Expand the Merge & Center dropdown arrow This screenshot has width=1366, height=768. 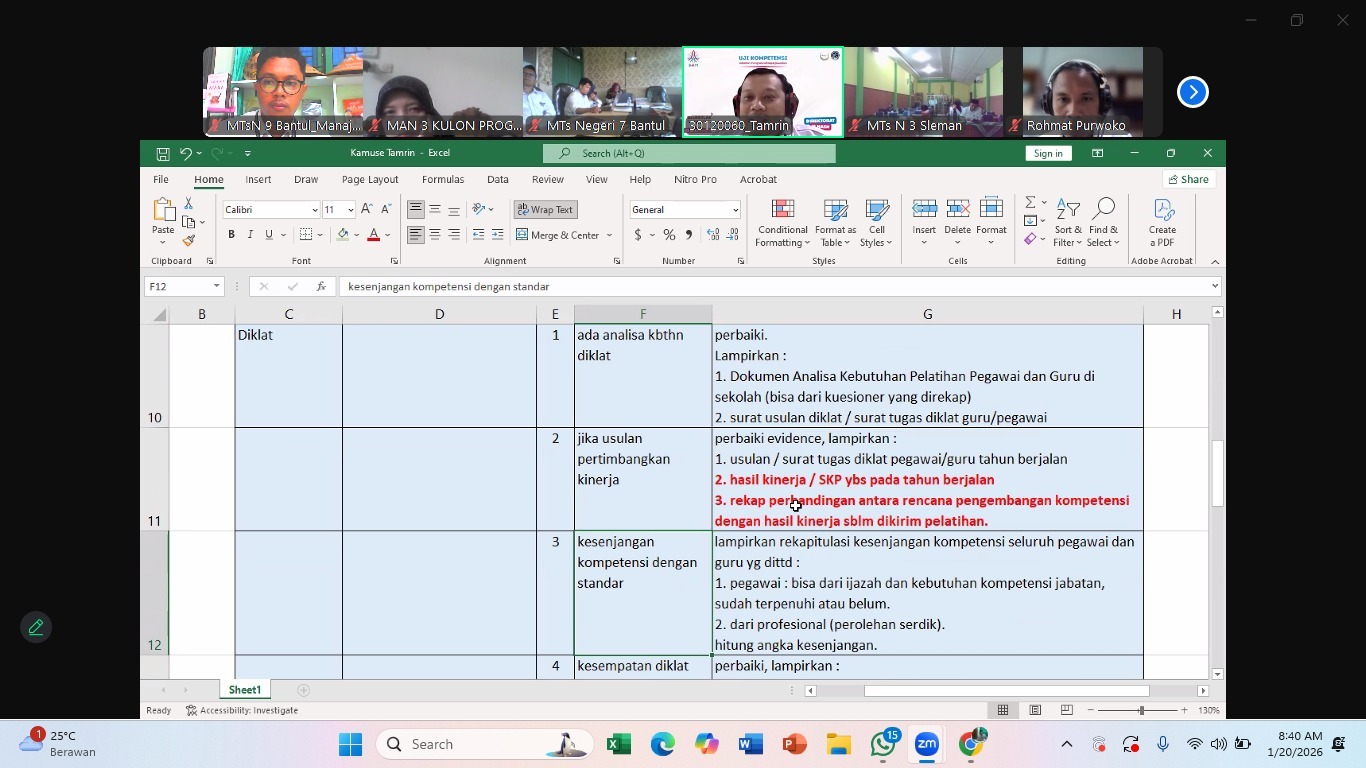(x=608, y=236)
